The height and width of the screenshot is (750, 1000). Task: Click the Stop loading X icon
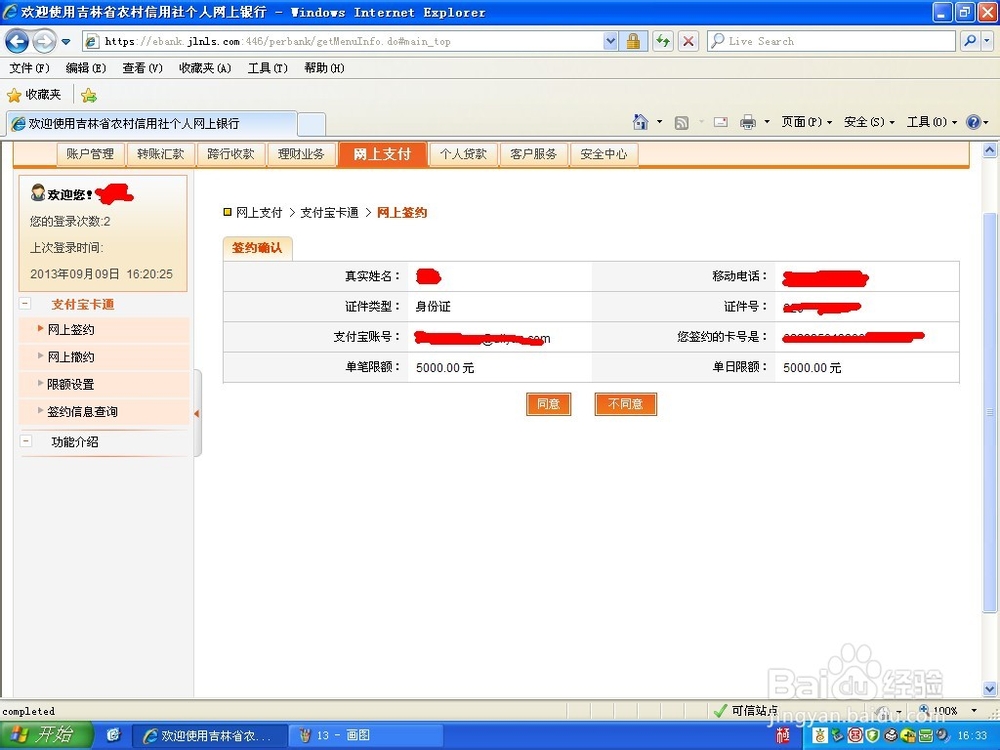[x=688, y=41]
